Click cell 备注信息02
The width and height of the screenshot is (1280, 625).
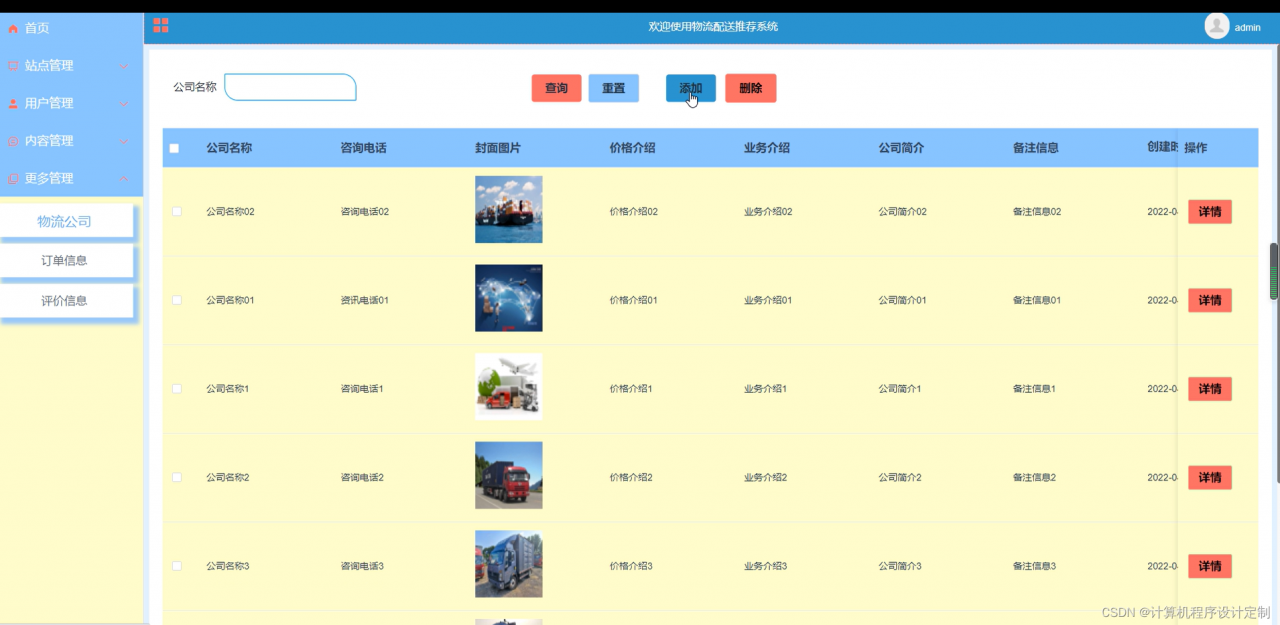click(1037, 212)
